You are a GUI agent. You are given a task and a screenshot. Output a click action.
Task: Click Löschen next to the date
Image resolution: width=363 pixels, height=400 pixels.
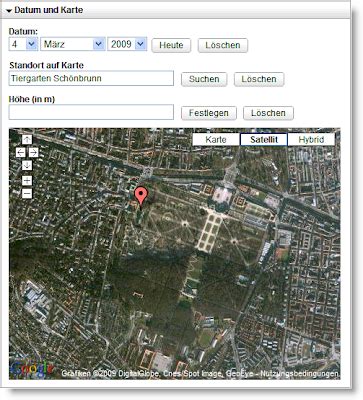(x=223, y=45)
